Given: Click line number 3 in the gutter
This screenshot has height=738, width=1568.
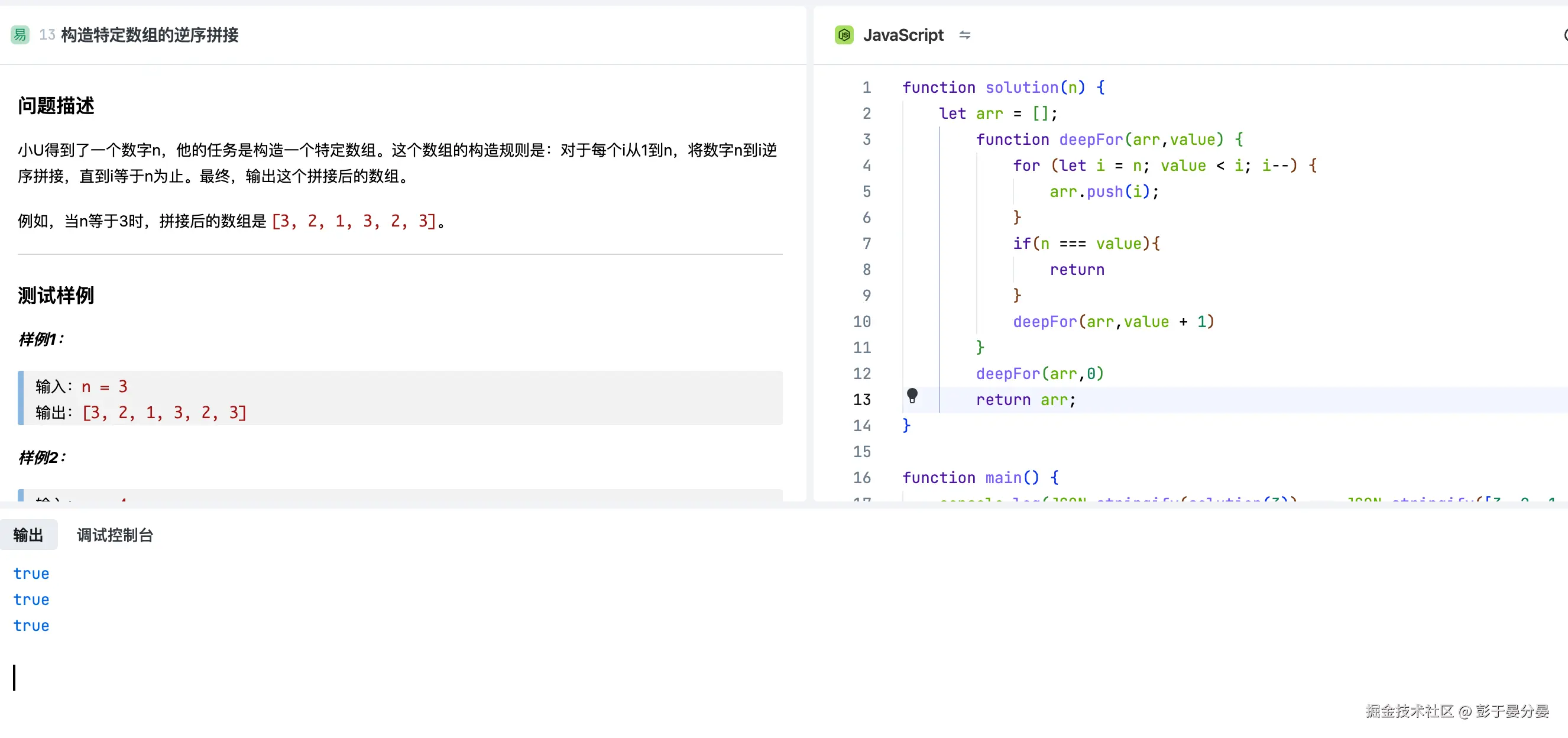Looking at the screenshot, I should coord(866,140).
